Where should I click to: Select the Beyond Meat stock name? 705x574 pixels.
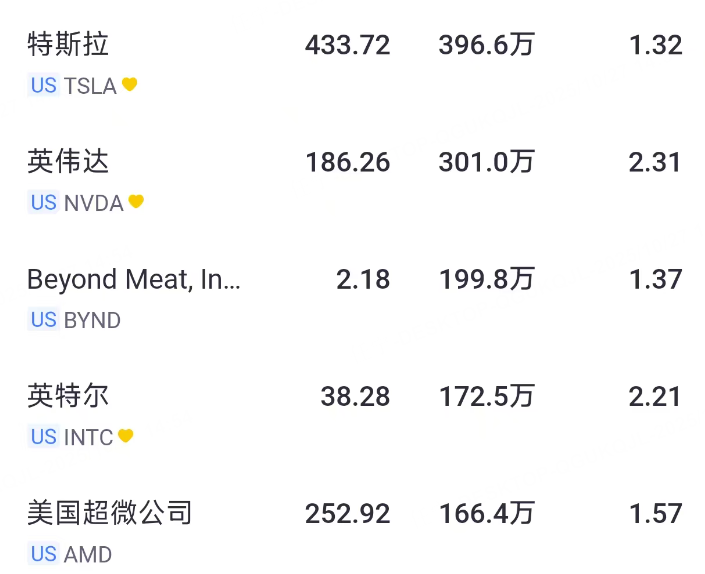[134, 279]
